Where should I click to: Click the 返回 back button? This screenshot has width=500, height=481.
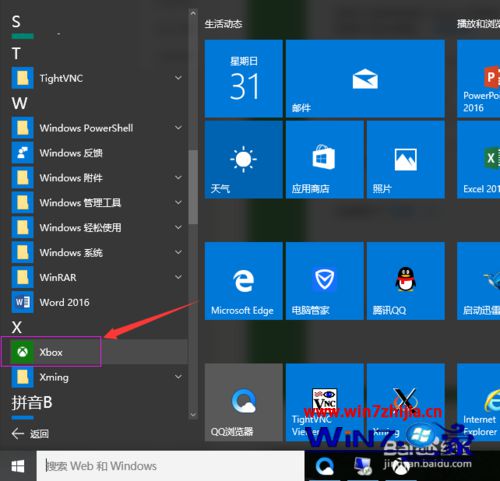(30, 434)
